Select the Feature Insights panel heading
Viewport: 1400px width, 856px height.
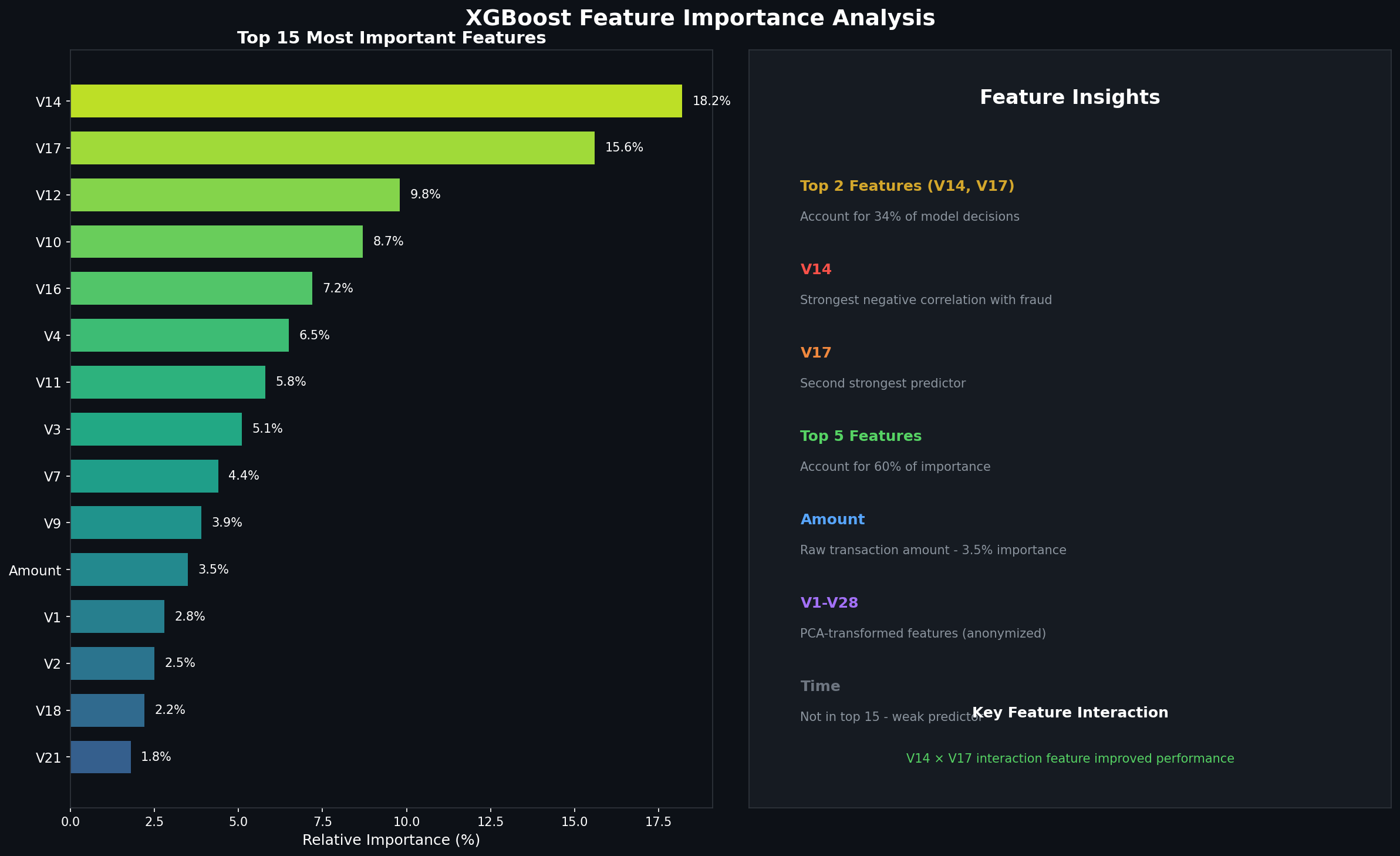[1070, 97]
